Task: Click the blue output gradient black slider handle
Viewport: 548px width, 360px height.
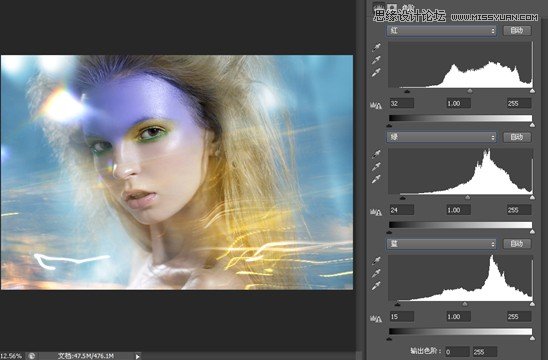Action: [x=390, y=338]
